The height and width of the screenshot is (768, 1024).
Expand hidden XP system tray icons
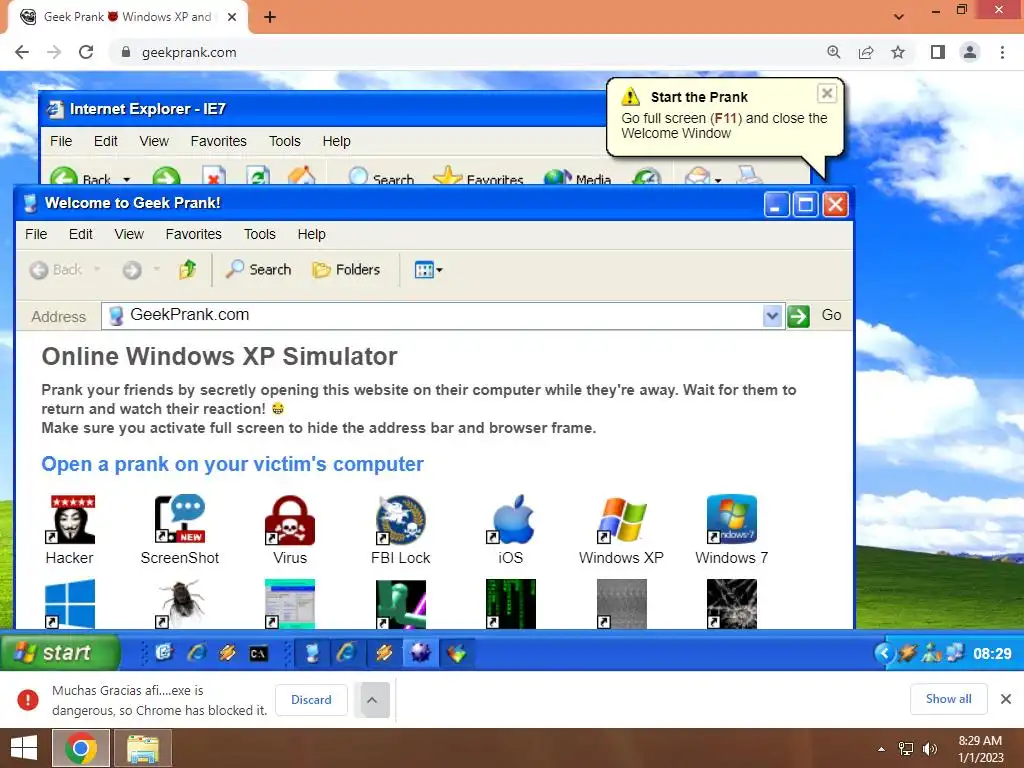[x=884, y=652]
